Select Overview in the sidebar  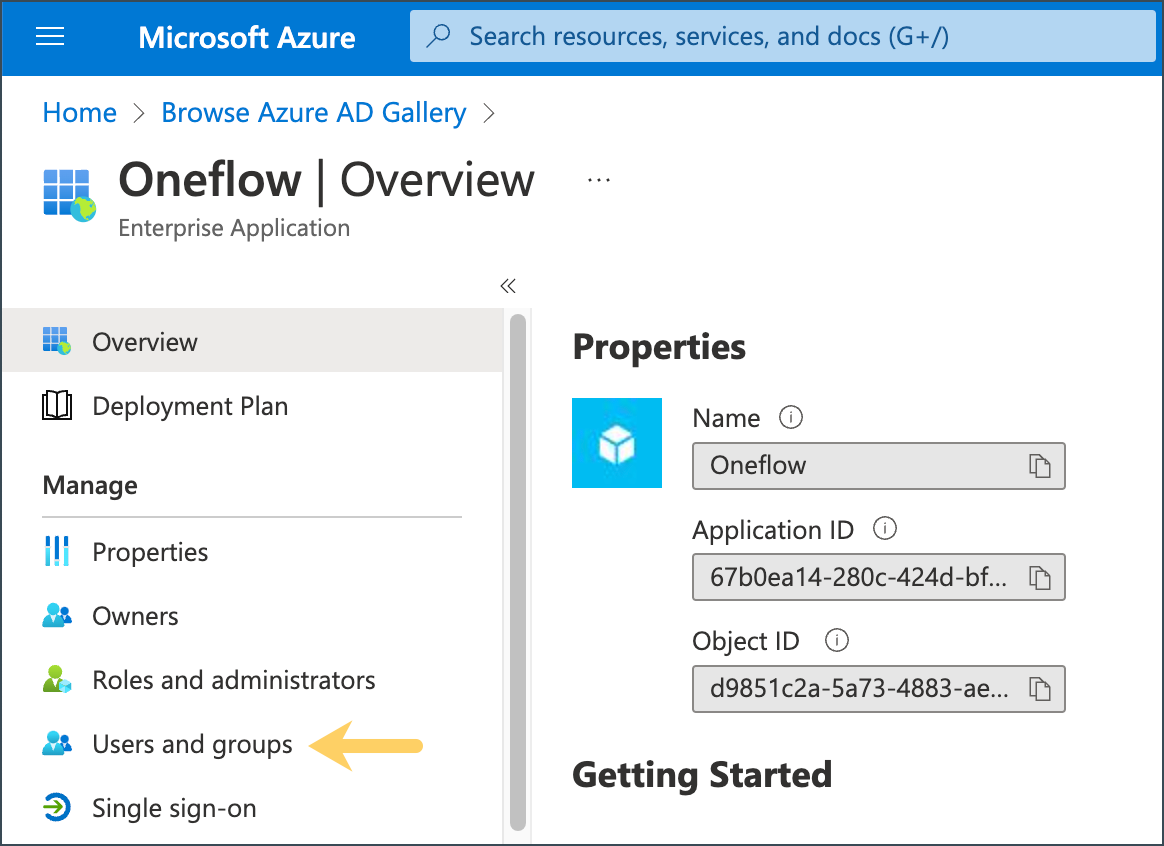coord(252,341)
